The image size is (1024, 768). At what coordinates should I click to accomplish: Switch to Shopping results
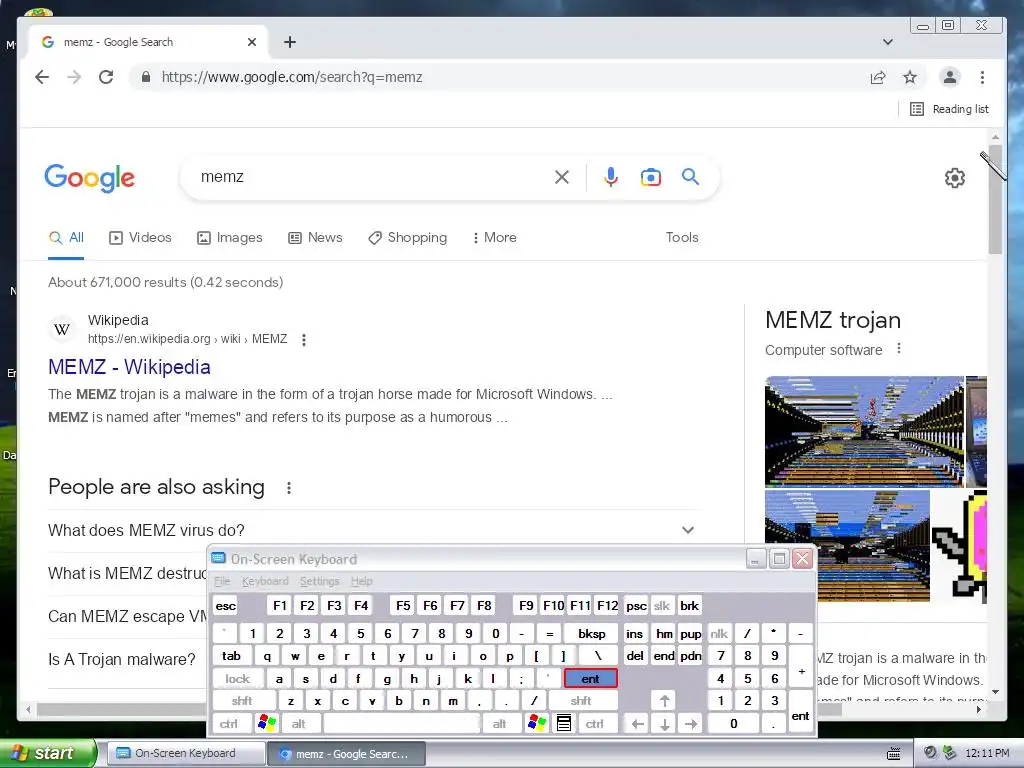[x=408, y=238]
